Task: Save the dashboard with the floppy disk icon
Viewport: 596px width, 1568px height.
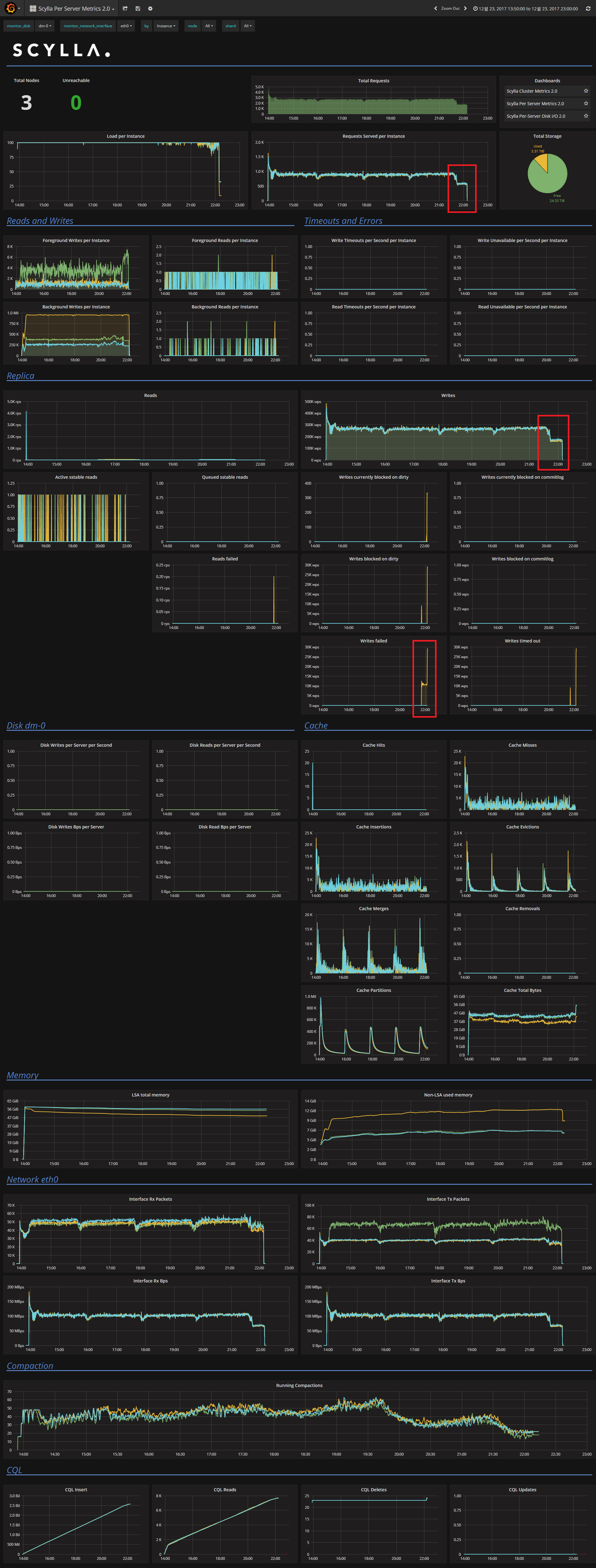Action: [137, 8]
